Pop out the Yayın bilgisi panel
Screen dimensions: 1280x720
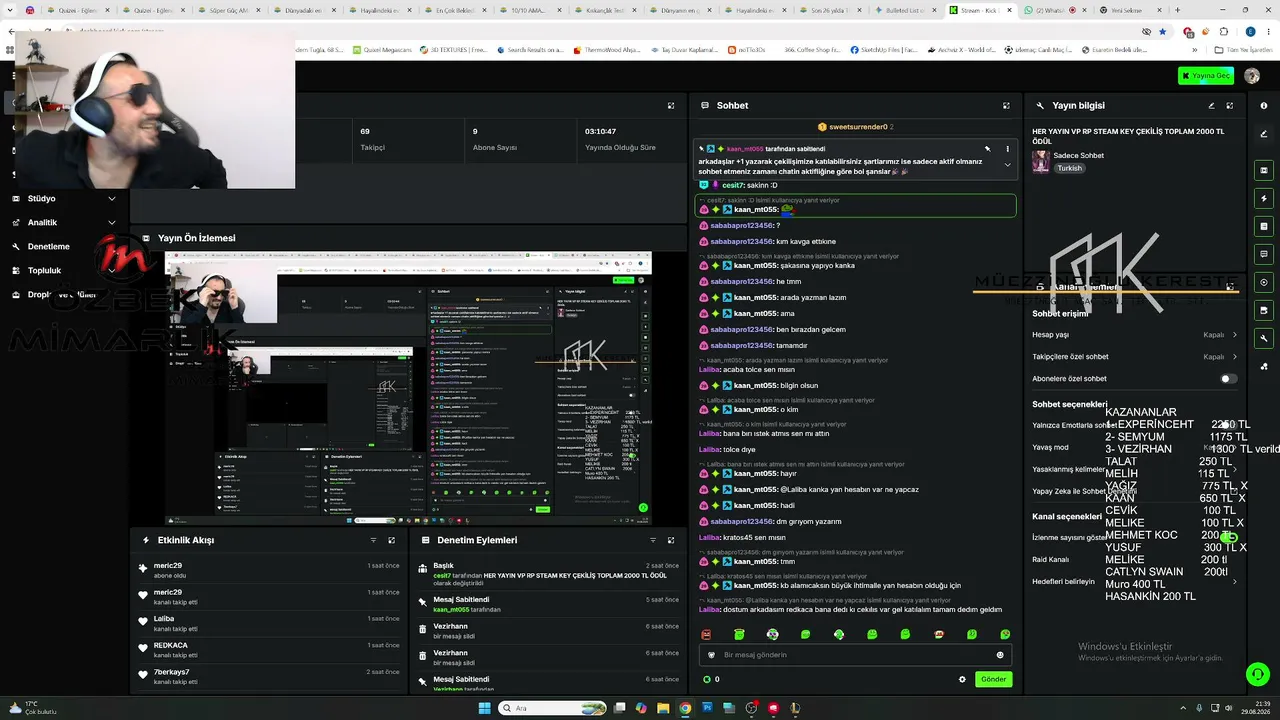(x=1230, y=105)
